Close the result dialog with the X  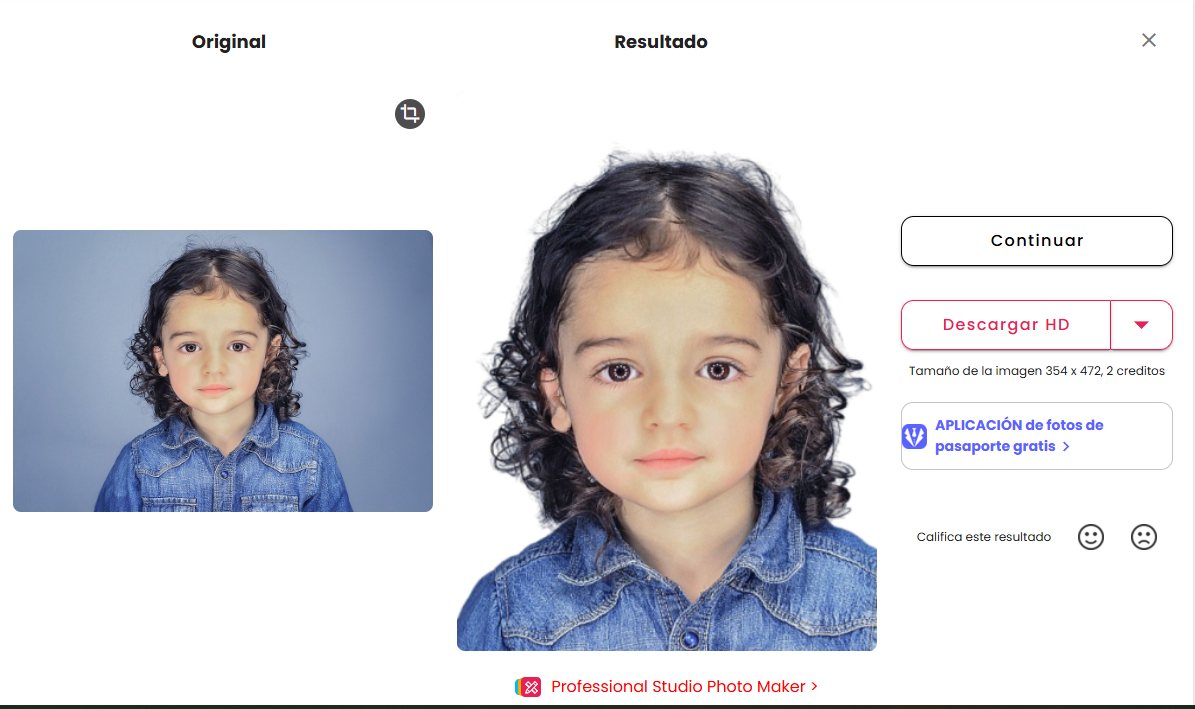pyautogui.click(x=1149, y=40)
